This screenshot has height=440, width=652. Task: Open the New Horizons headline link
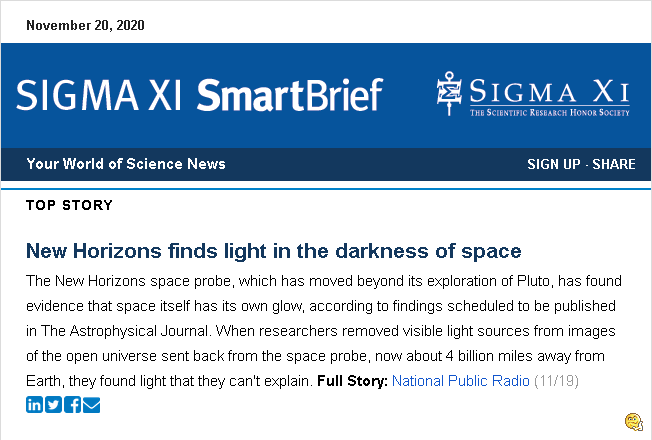click(x=273, y=250)
